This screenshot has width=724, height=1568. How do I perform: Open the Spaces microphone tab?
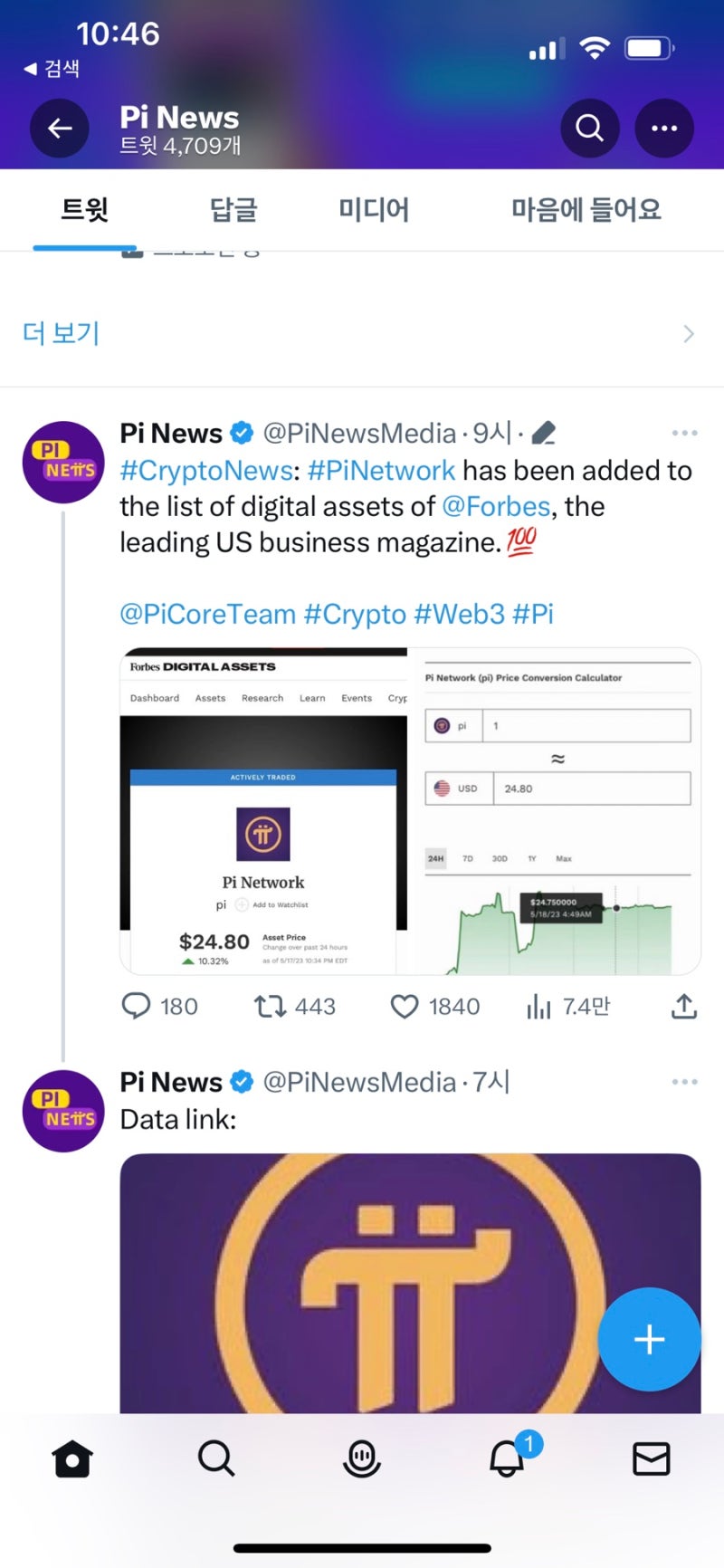pos(362,1459)
